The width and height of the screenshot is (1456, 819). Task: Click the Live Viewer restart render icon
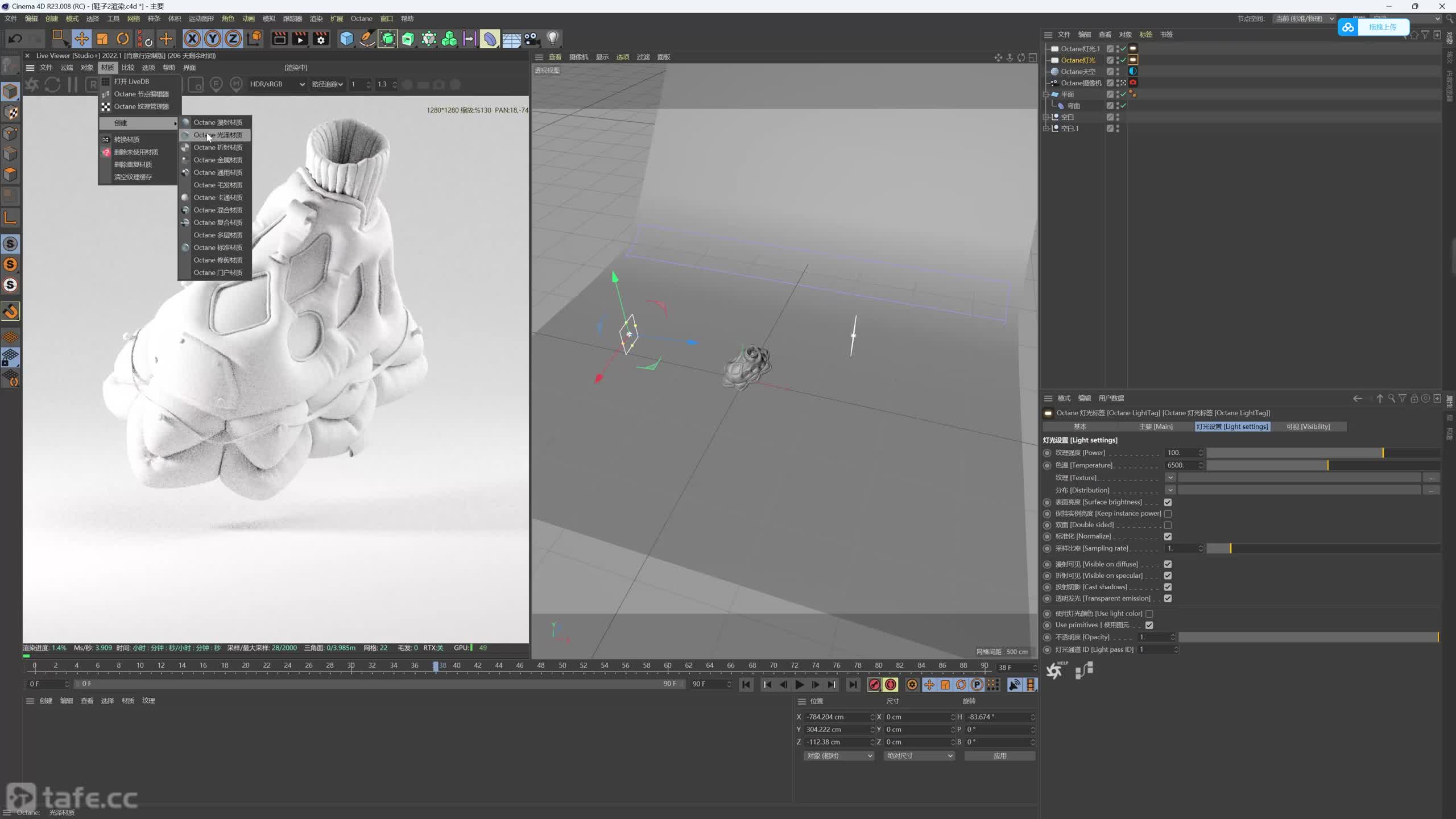52,85
